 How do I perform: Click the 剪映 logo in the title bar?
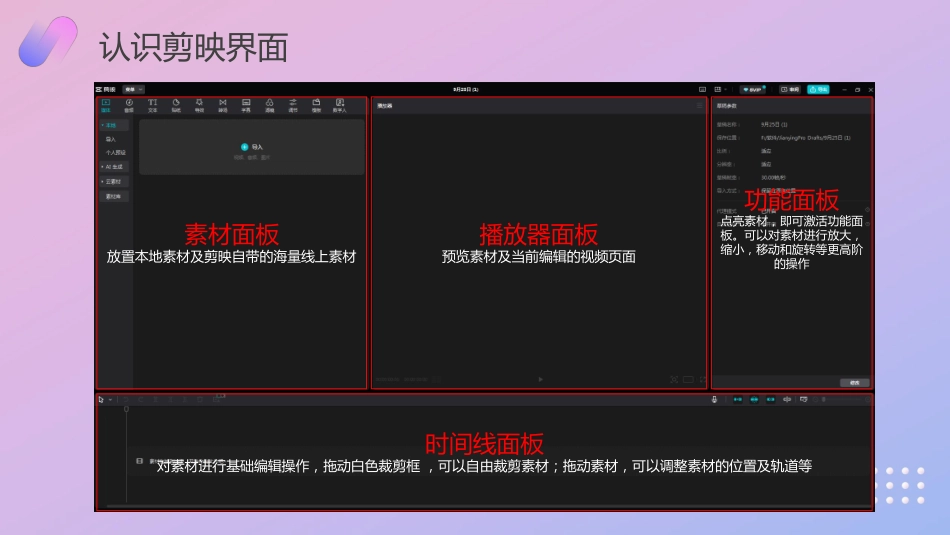pos(106,89)
